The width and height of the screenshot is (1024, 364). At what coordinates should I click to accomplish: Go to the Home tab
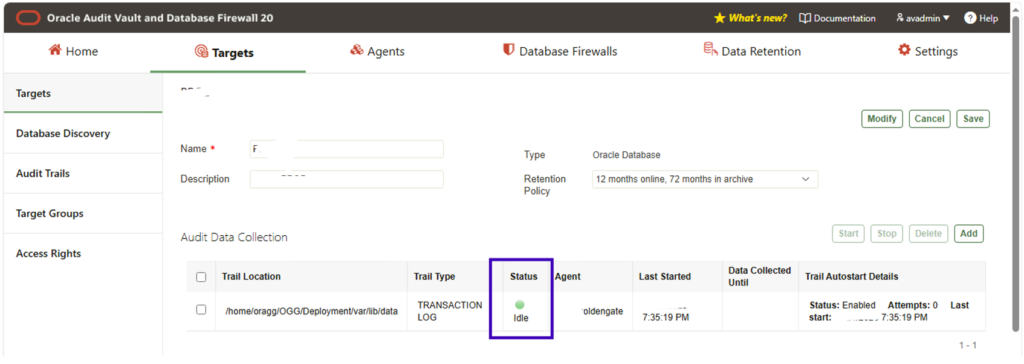point(73,51)
